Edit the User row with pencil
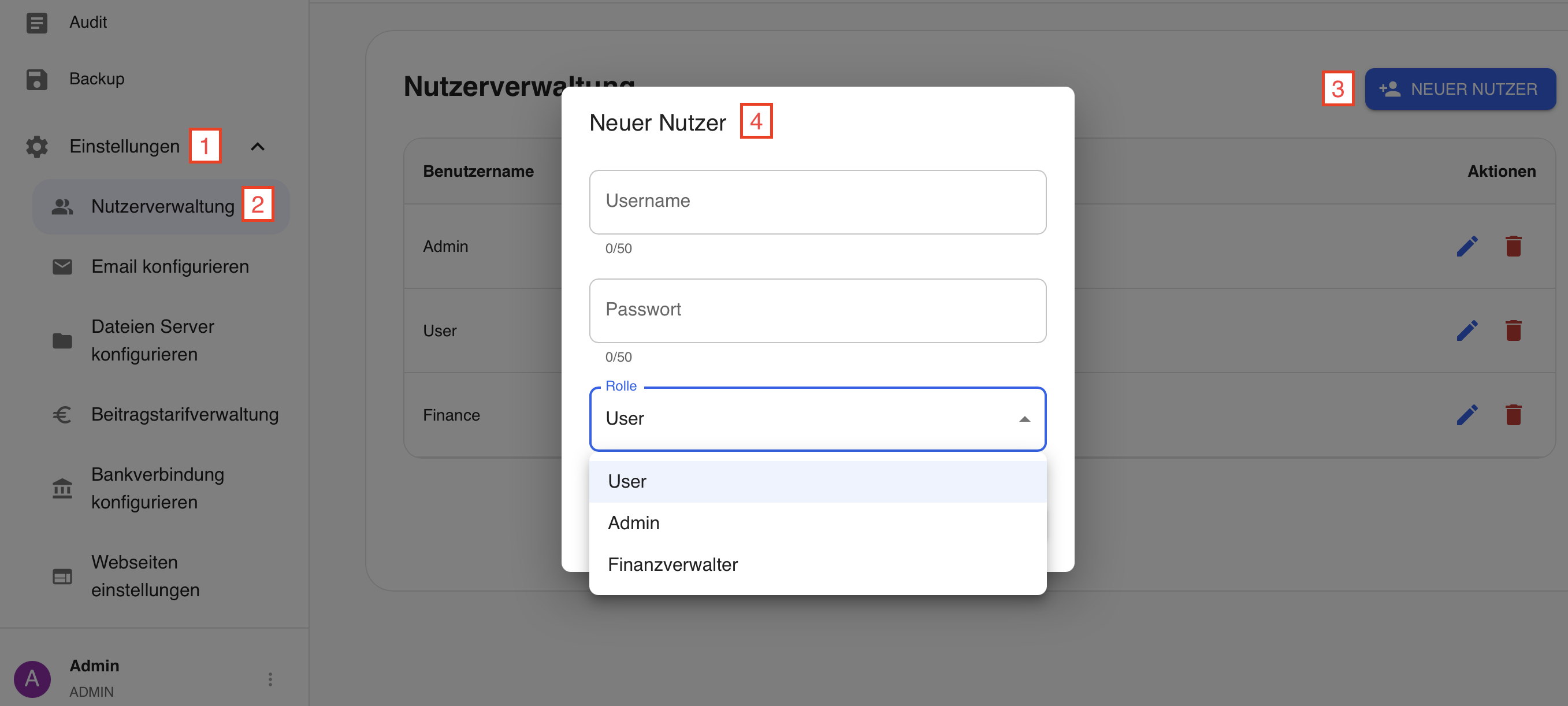The width and height of the screenshot is (1568, 706). tap(1467, 330)
